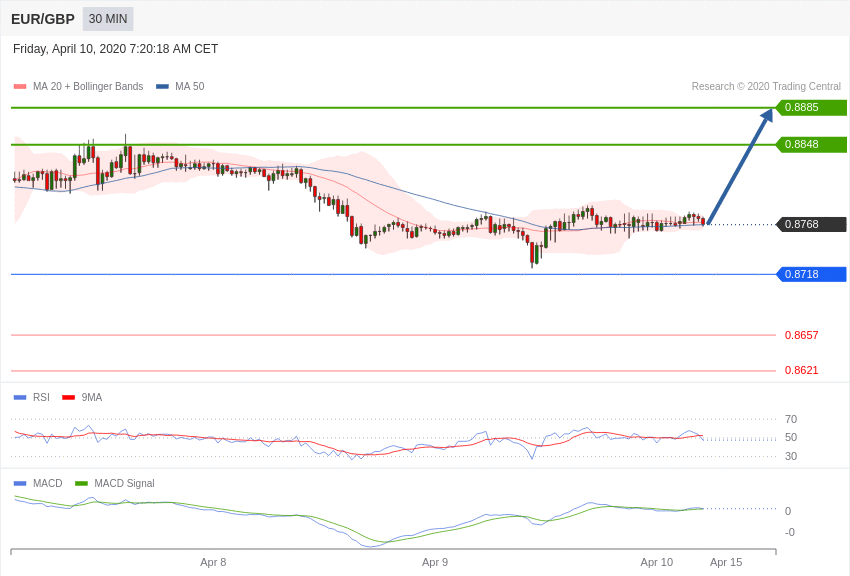Click the MACD Signal legend label
The height and width of the screenshot is (576, 850).
[124, 483]
